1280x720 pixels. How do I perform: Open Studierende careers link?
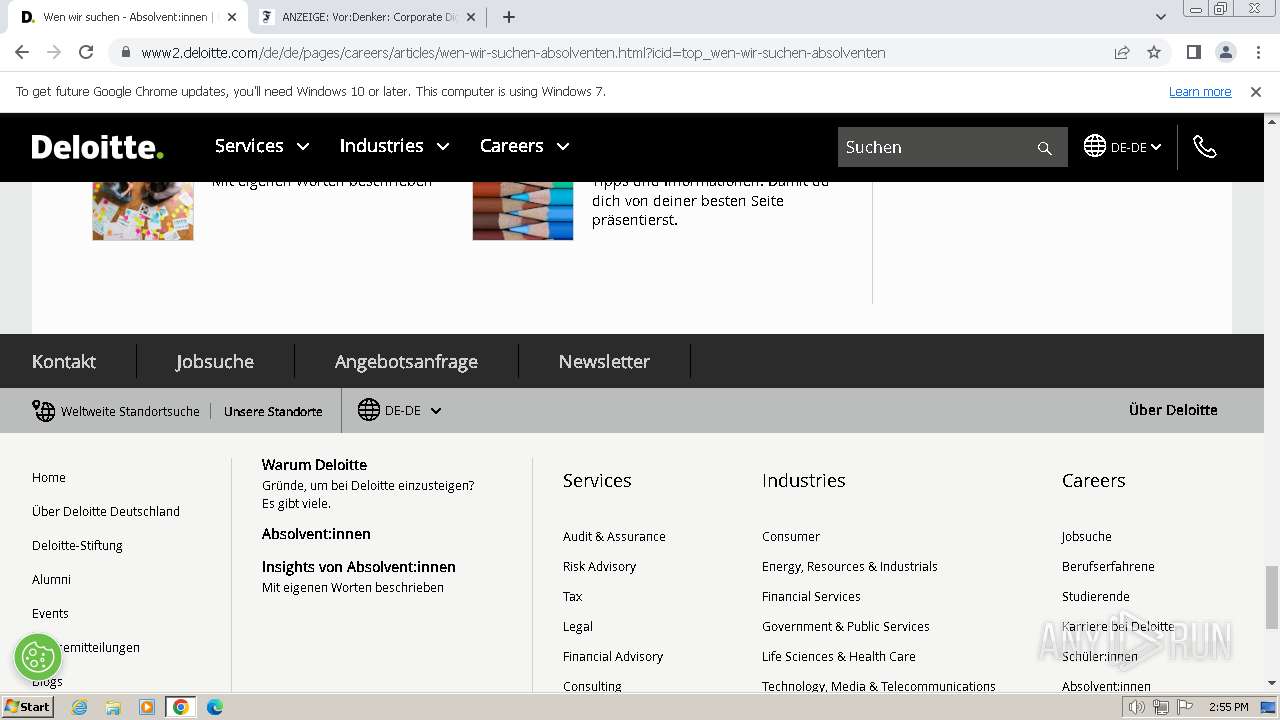pyautogui.click(x=1096, y=596)
